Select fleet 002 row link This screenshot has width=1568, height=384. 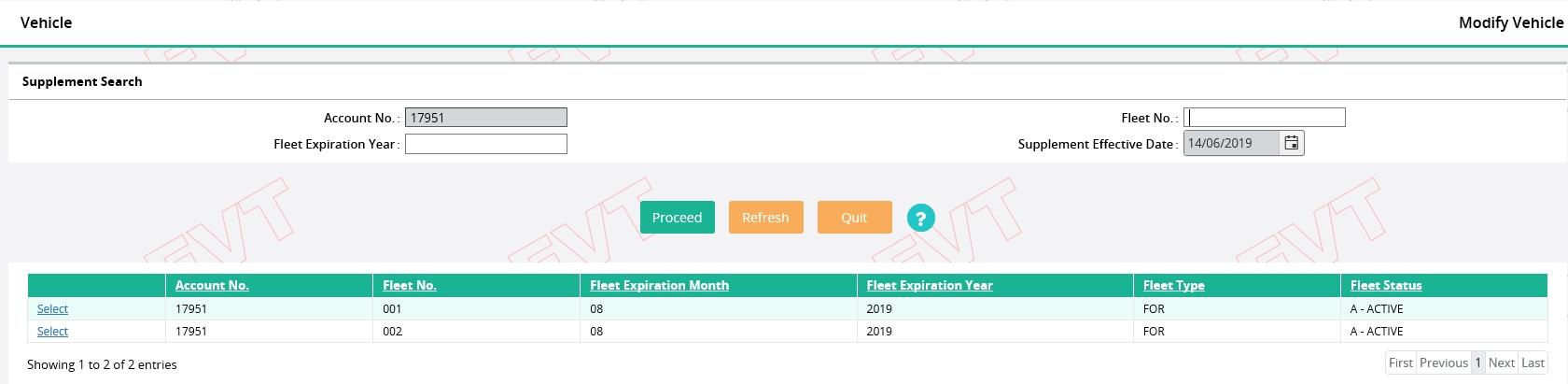[x=52, y=332]
